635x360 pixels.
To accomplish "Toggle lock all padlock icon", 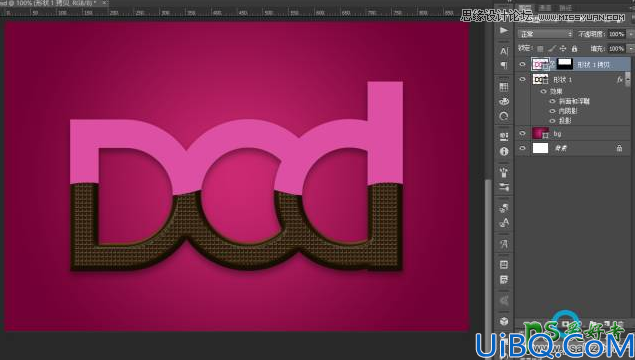I will coord(574,49).
